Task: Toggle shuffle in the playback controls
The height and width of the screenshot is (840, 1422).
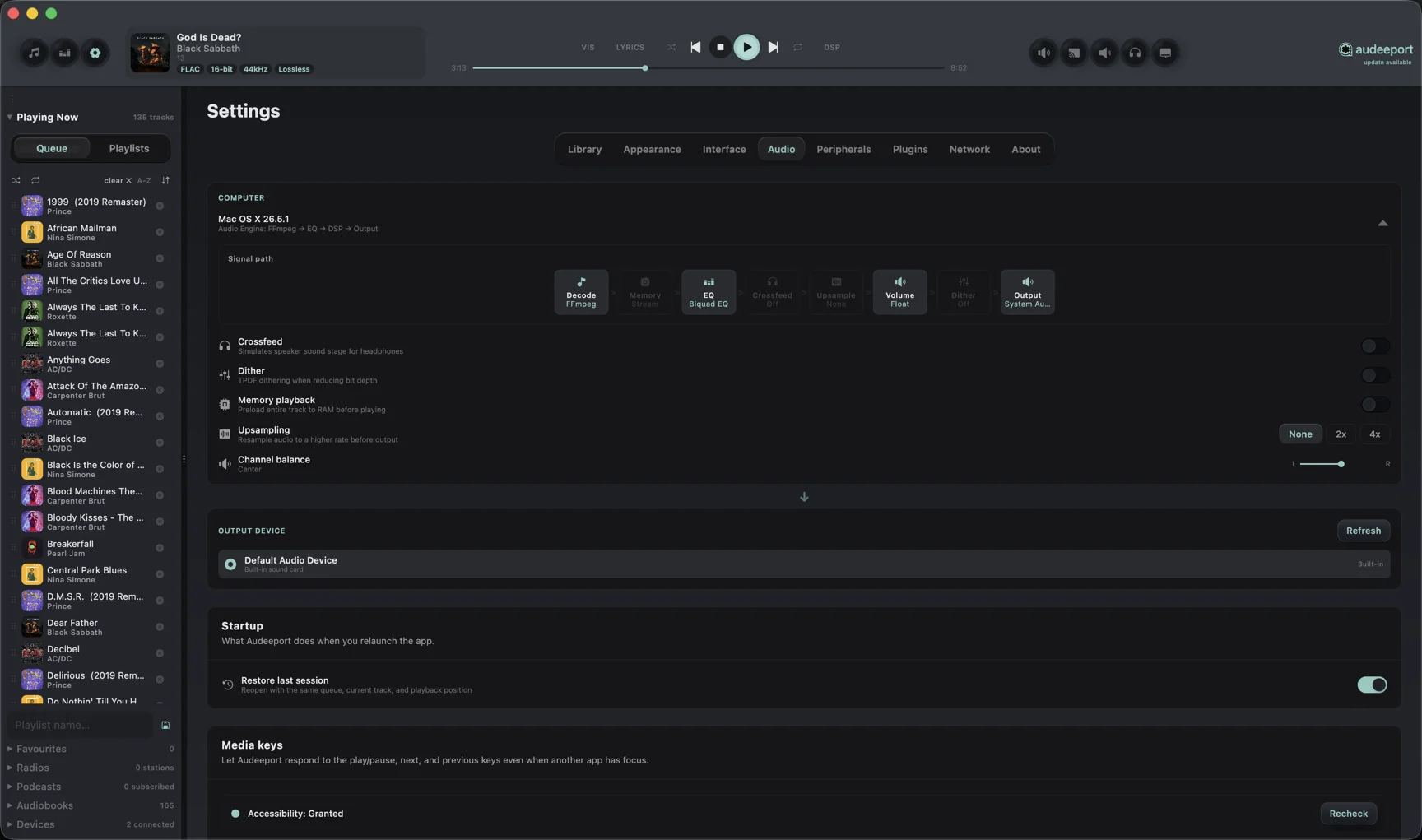Action: coord(671,48)
